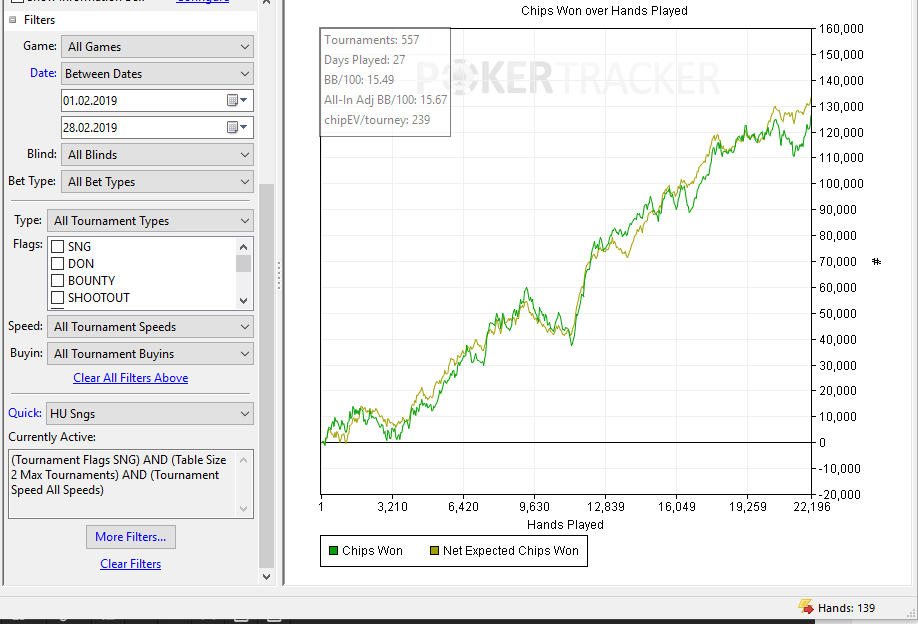Open the Date dropdown showing Between Dates
The height and width of the screenshot is (624, 918).
tap(157, 74)
